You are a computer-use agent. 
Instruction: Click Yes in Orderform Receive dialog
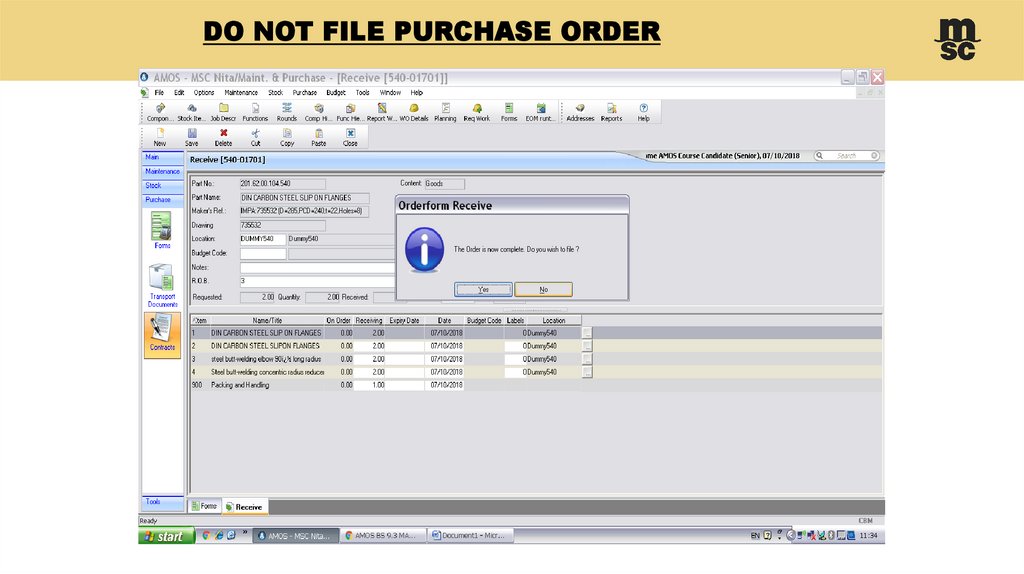(x=484, y=289)
